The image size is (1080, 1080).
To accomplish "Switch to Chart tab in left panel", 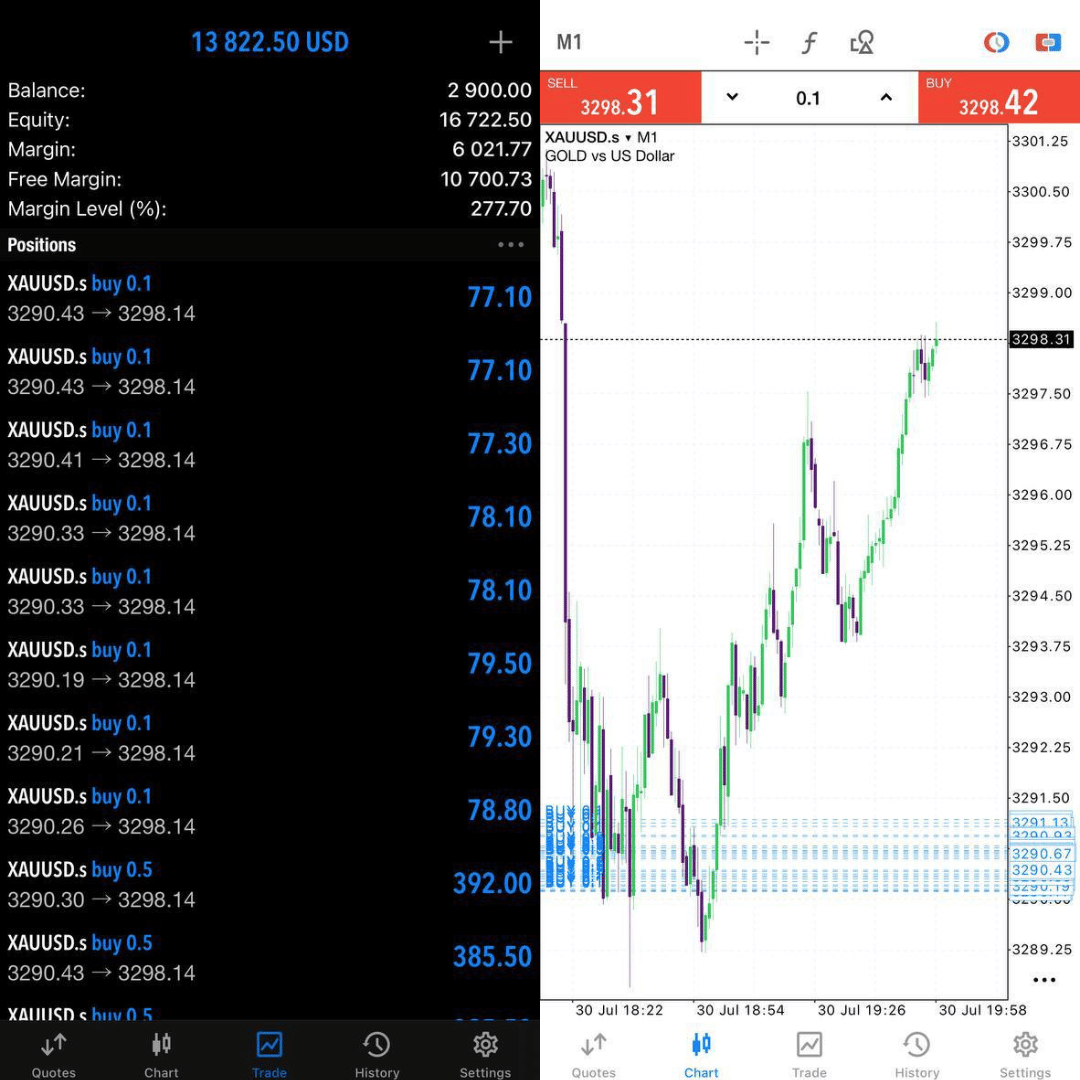I will (x=161, y=1054).
